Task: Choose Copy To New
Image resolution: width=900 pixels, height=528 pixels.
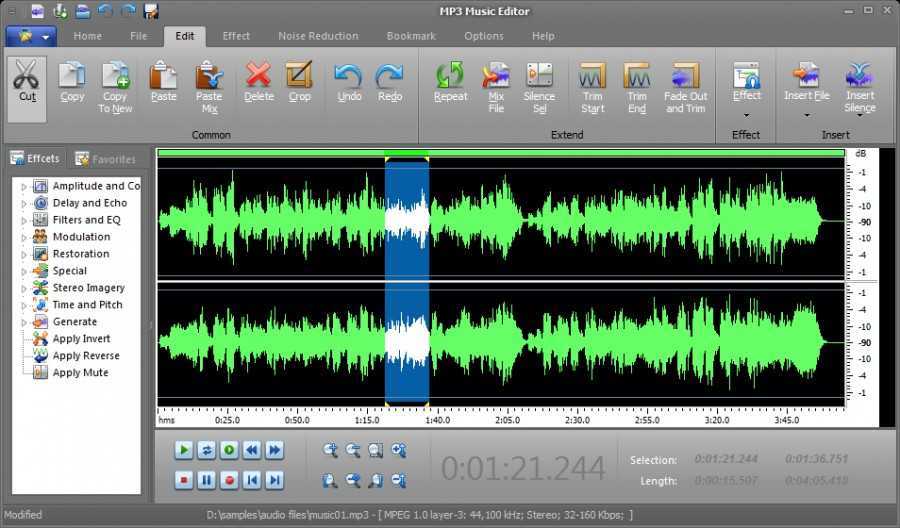Action: coord(115,87)
